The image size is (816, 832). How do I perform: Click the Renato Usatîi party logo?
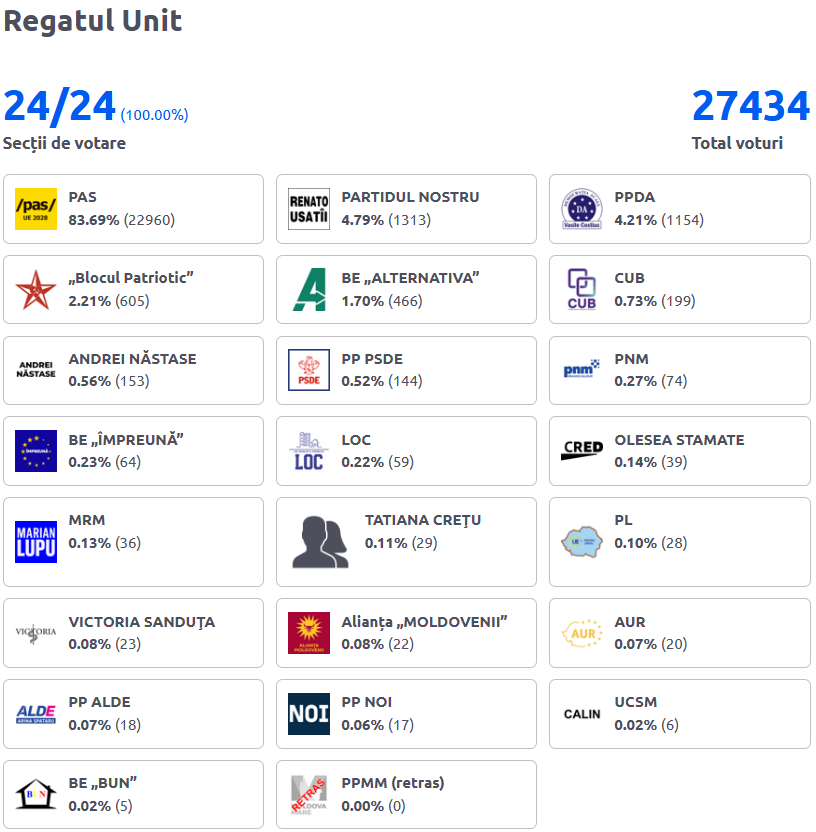coord(309,209)
